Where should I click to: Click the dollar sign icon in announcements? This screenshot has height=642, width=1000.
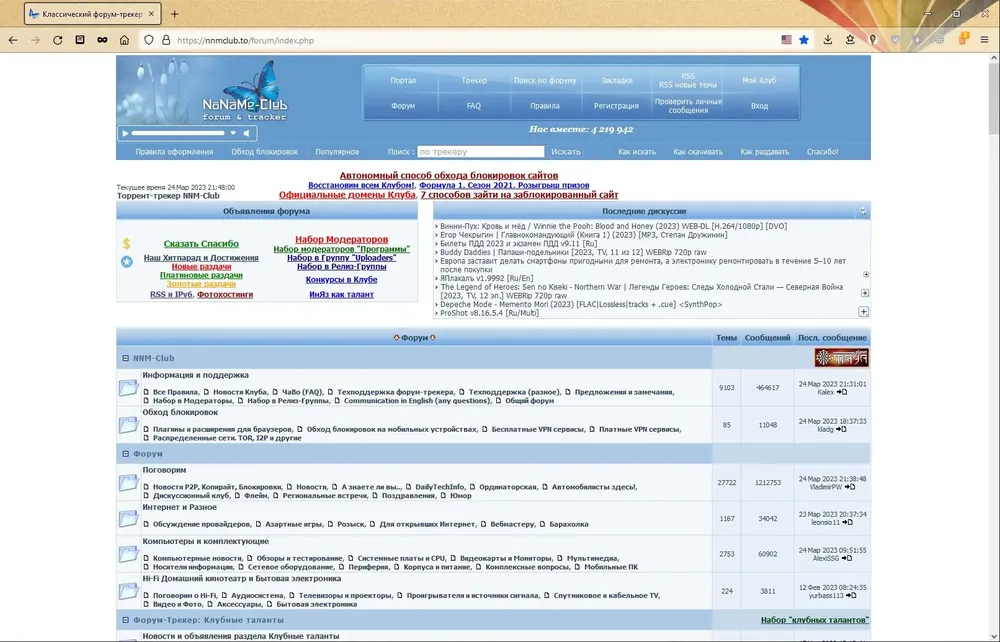click(x=126, y=244)
